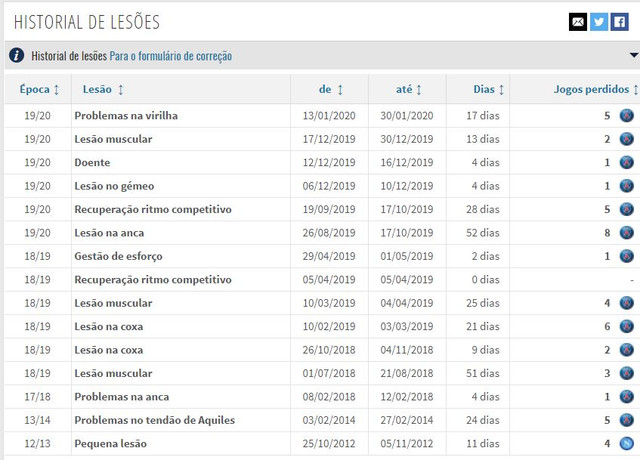Click the date 30/12/2019
640x460 pixels.
(x=407, y=139)
